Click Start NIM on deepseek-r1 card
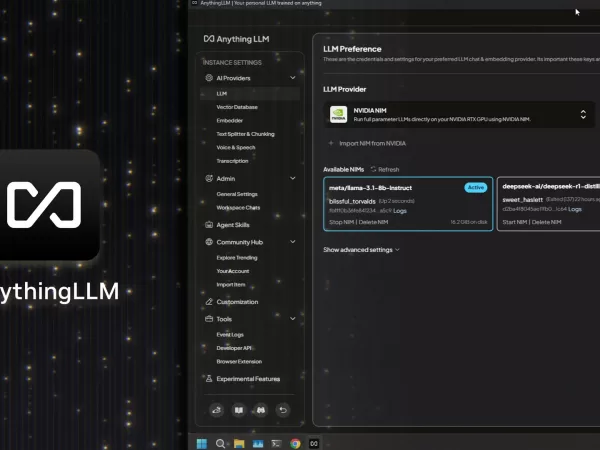The width and height of the screenshot is (600, 450). 515,222
